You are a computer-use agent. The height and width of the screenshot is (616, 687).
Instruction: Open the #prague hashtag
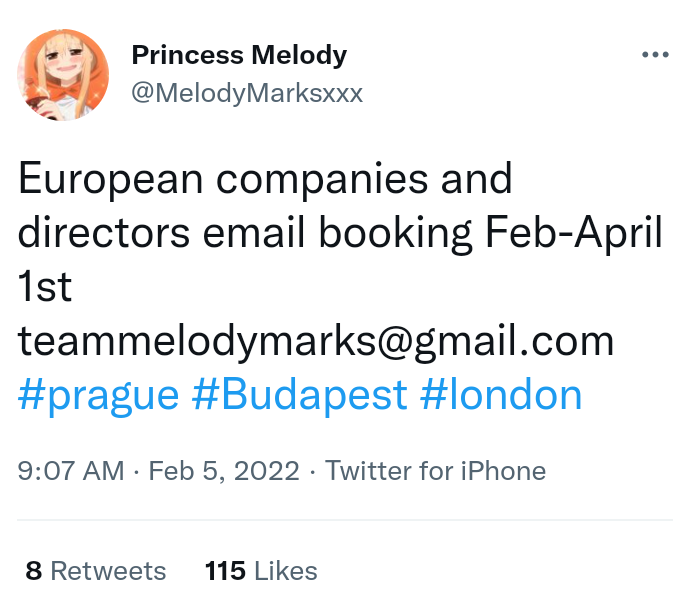tap(99, 395)
